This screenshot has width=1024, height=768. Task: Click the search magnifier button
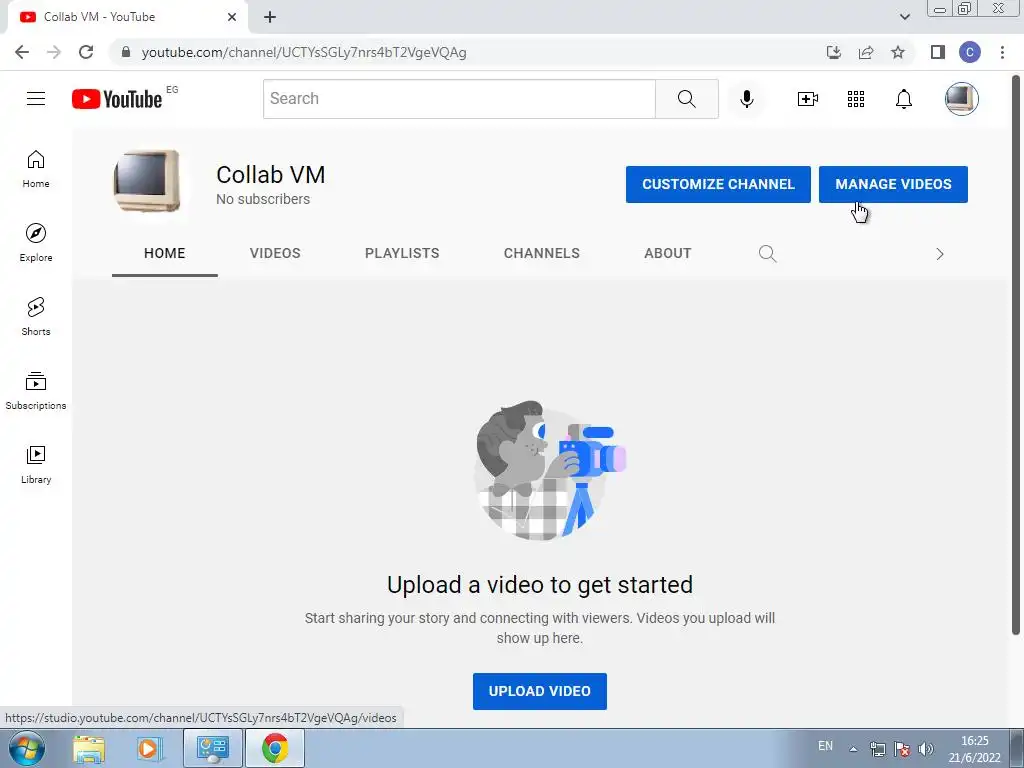(686, 99)
